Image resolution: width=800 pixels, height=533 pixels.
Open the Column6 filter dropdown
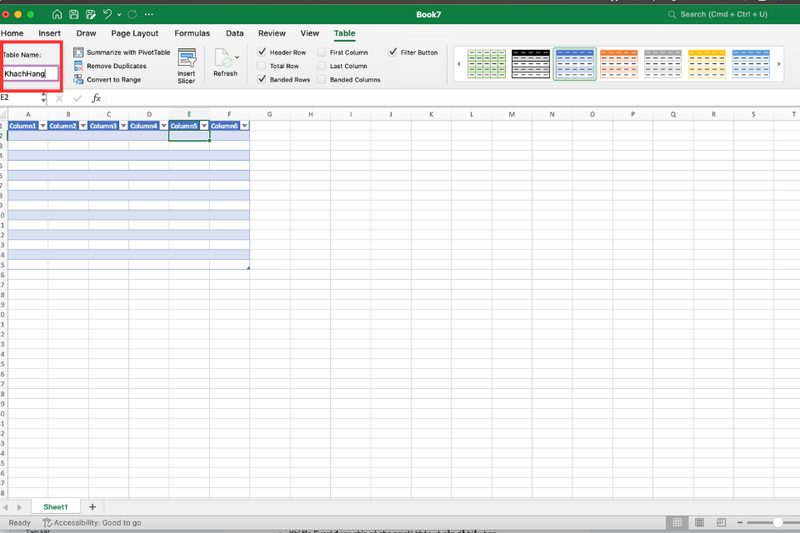pyautogui.click(x=244, y=125)
